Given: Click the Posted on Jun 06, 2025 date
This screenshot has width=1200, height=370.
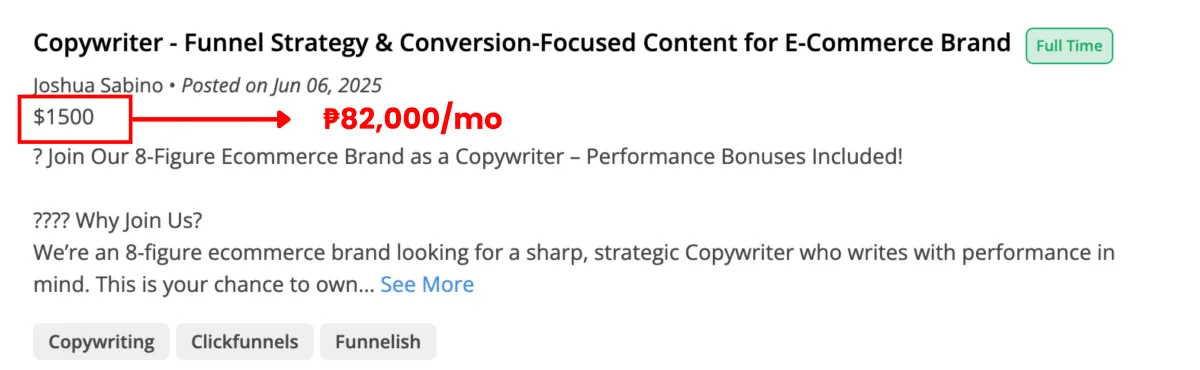Looking at the screenshot, I should 282,86.
